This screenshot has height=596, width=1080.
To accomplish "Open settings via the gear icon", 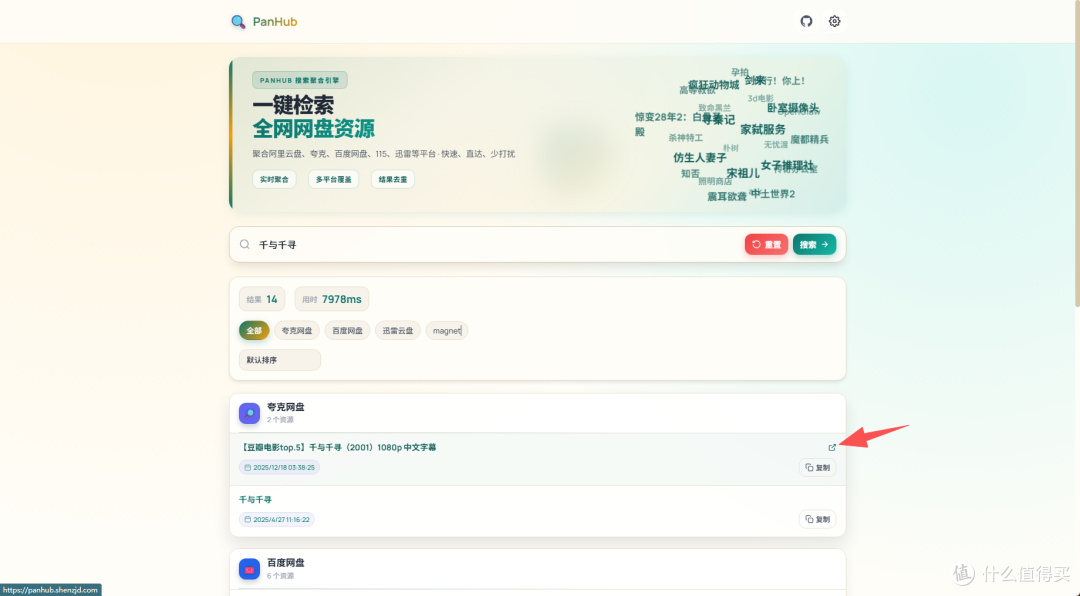I will (x=834, y=21).
